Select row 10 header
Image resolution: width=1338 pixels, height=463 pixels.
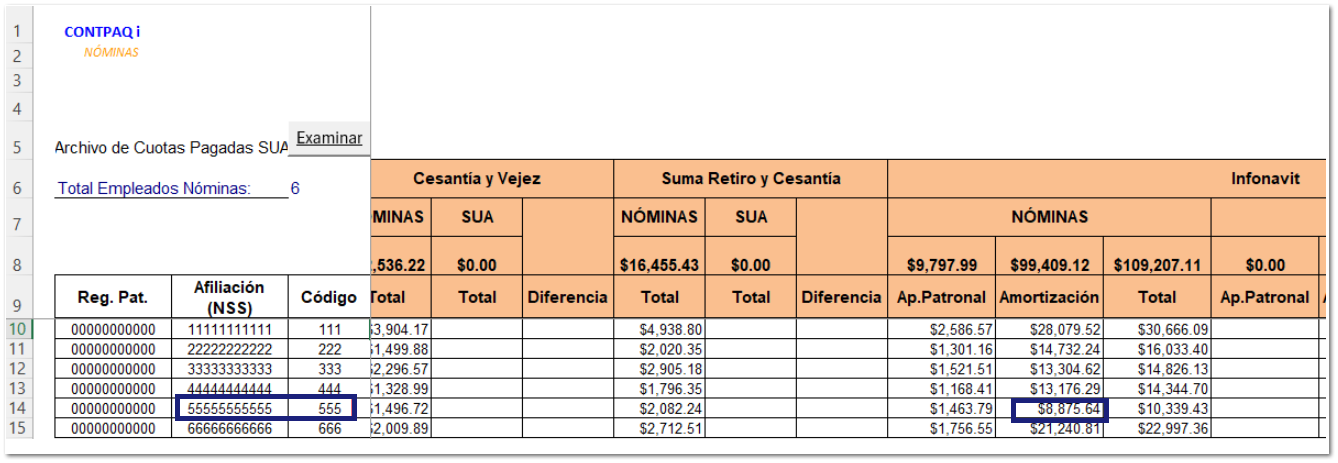[18, 329]
